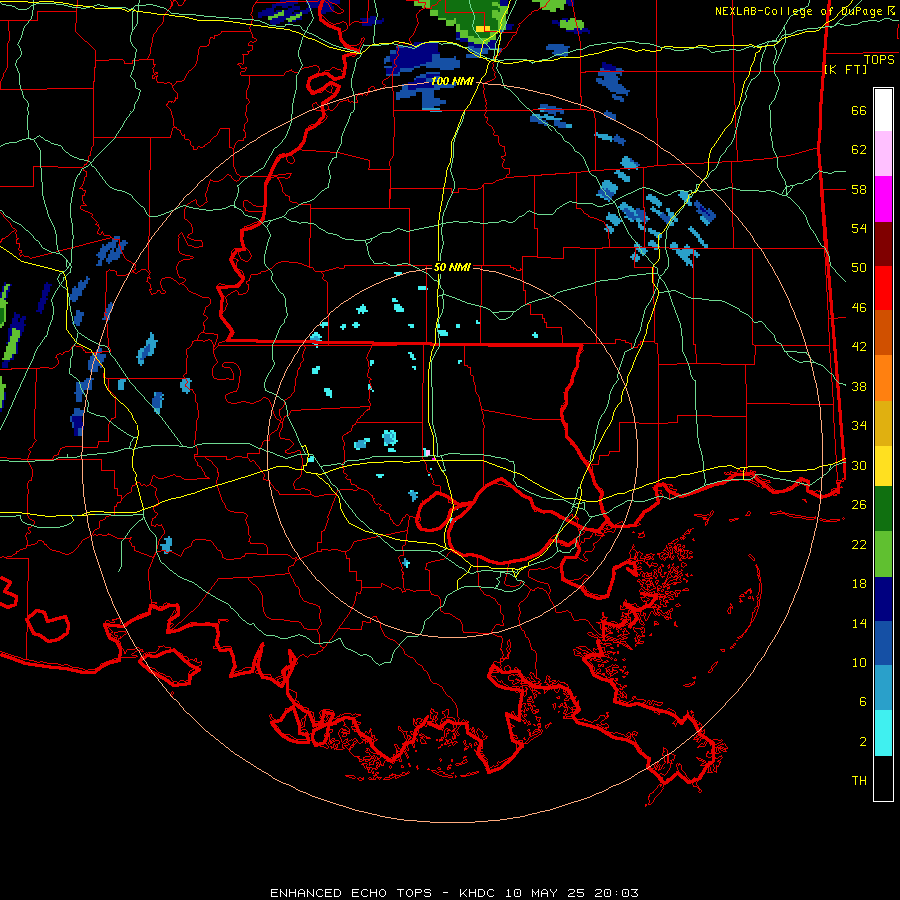
Task: Click the magenta legend swatch
Action: pyautogui.click(x=883, y=199)
